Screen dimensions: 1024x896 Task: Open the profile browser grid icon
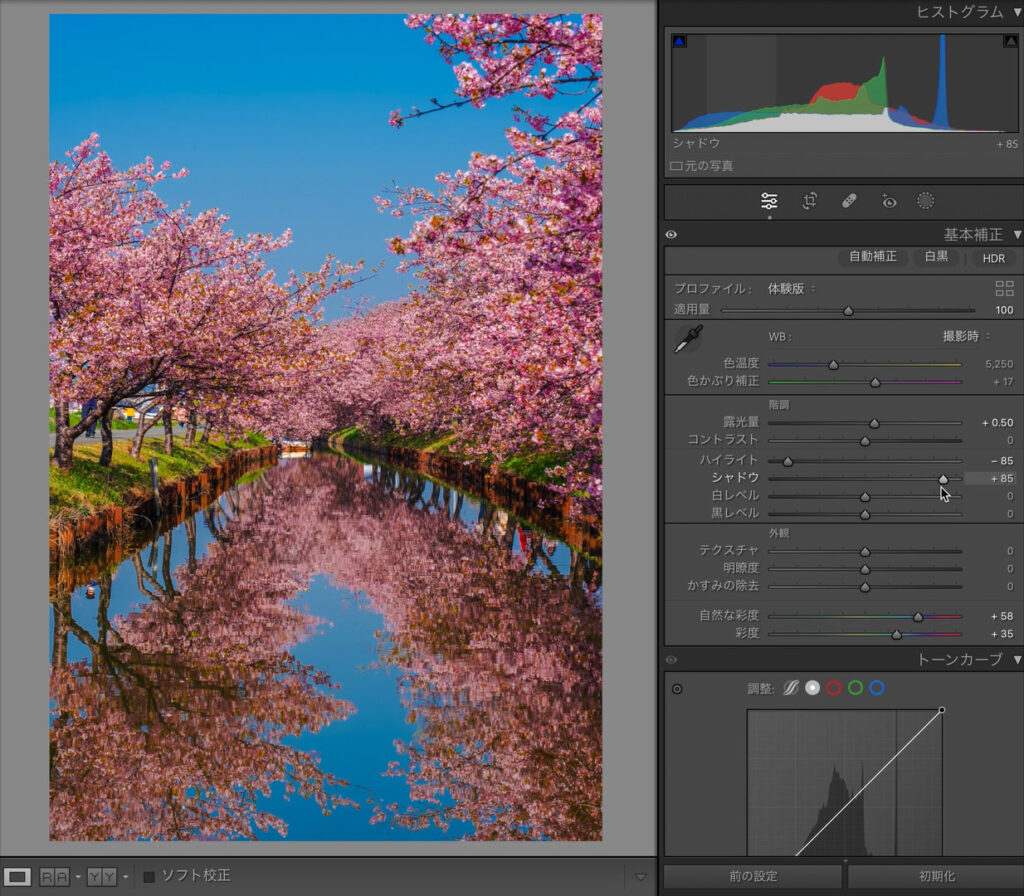click(x=1004, y=289)
